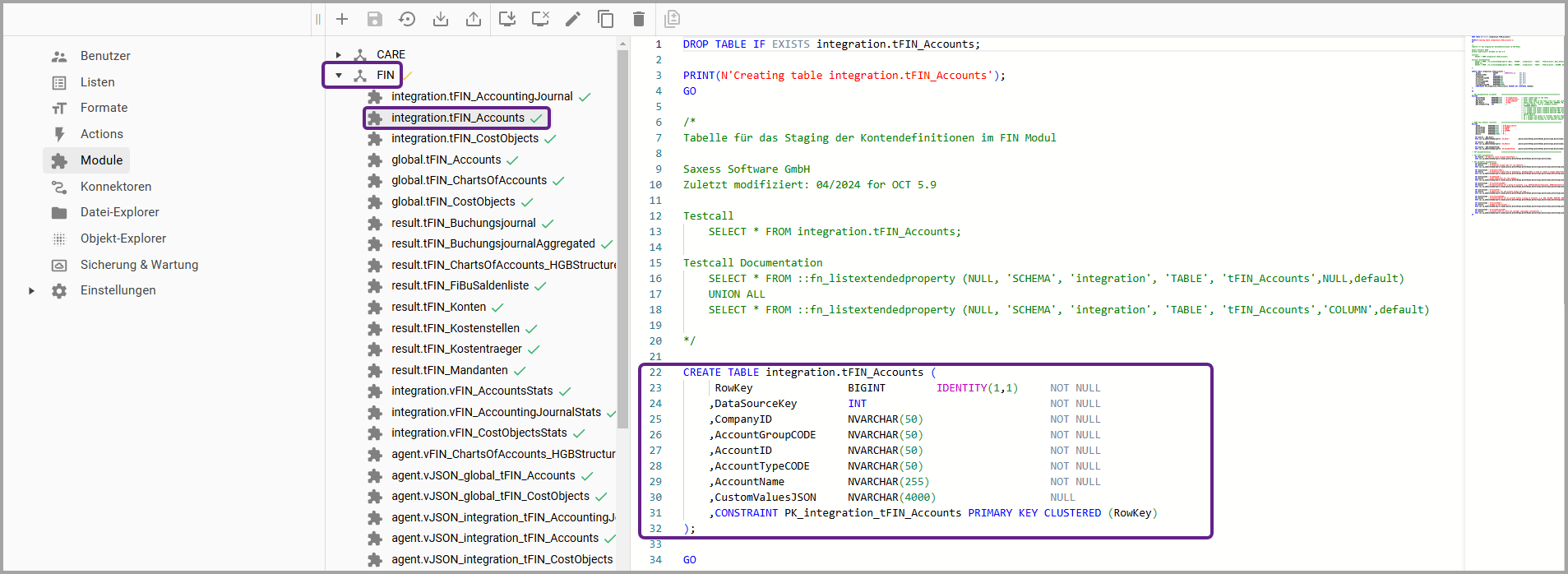The width and height of the screenshot is (1568, 574).
Task: Select integration.tFIN_CostObjects in the tree
Action: (465, 139)
